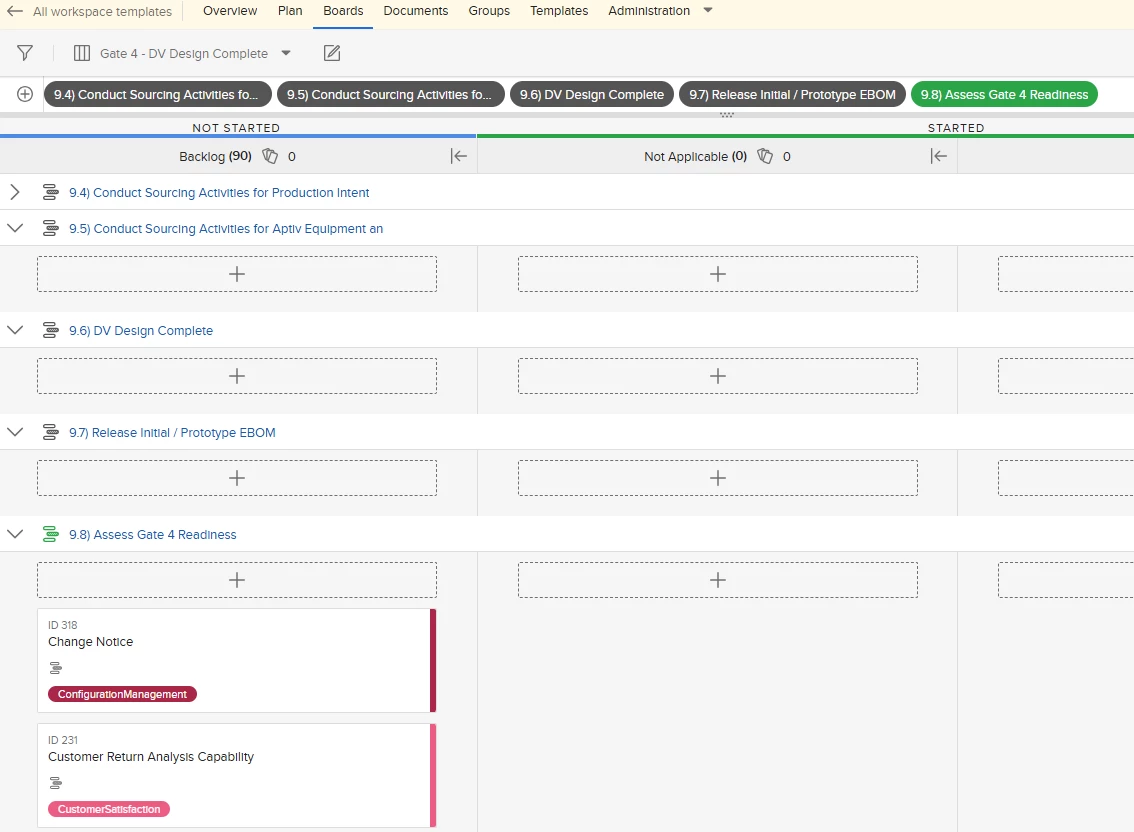Open the Groups tab
Image resolution: width=1134 pixels, height=832 pixels.
489,11
